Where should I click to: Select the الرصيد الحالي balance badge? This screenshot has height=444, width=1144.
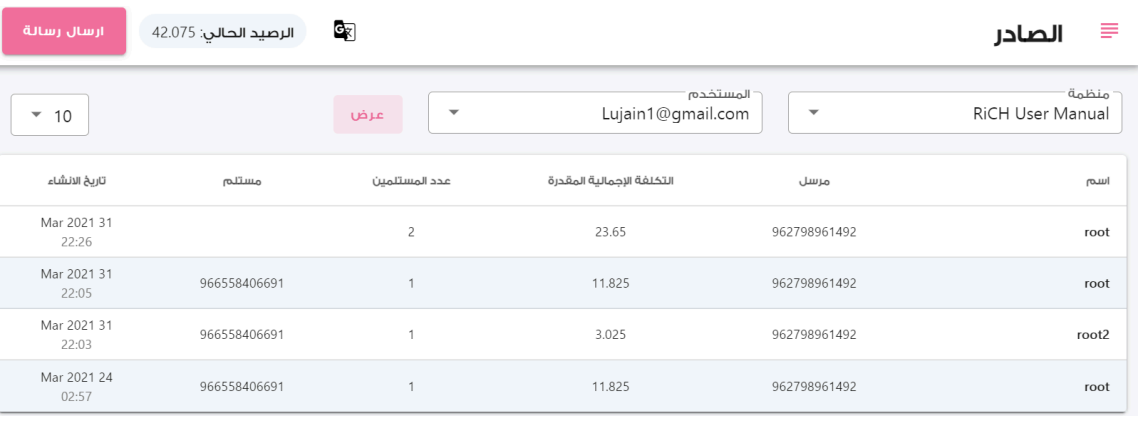coord(223,31)
